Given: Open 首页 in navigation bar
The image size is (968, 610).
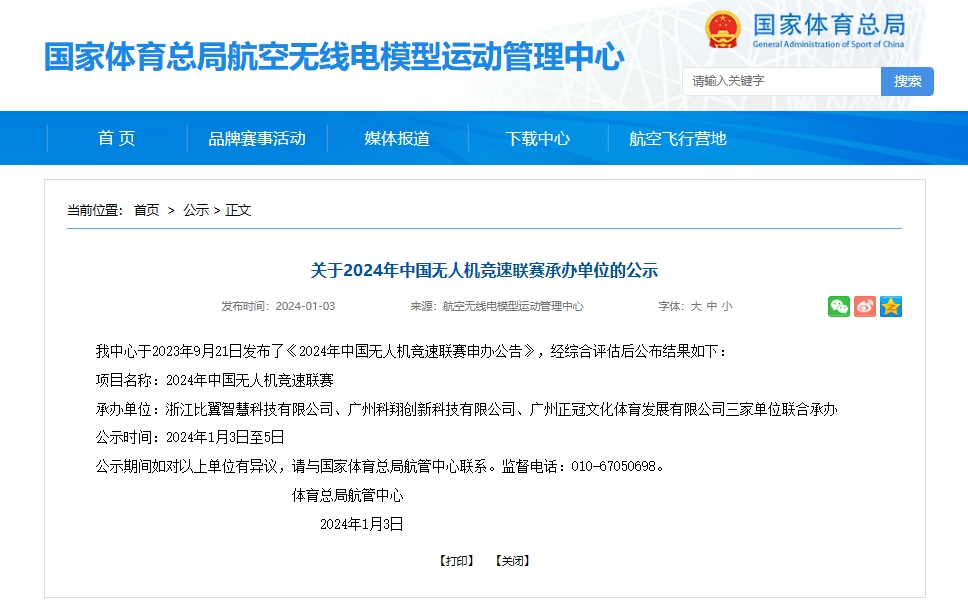Looking at the screenshot, I should tap(117, 139).
